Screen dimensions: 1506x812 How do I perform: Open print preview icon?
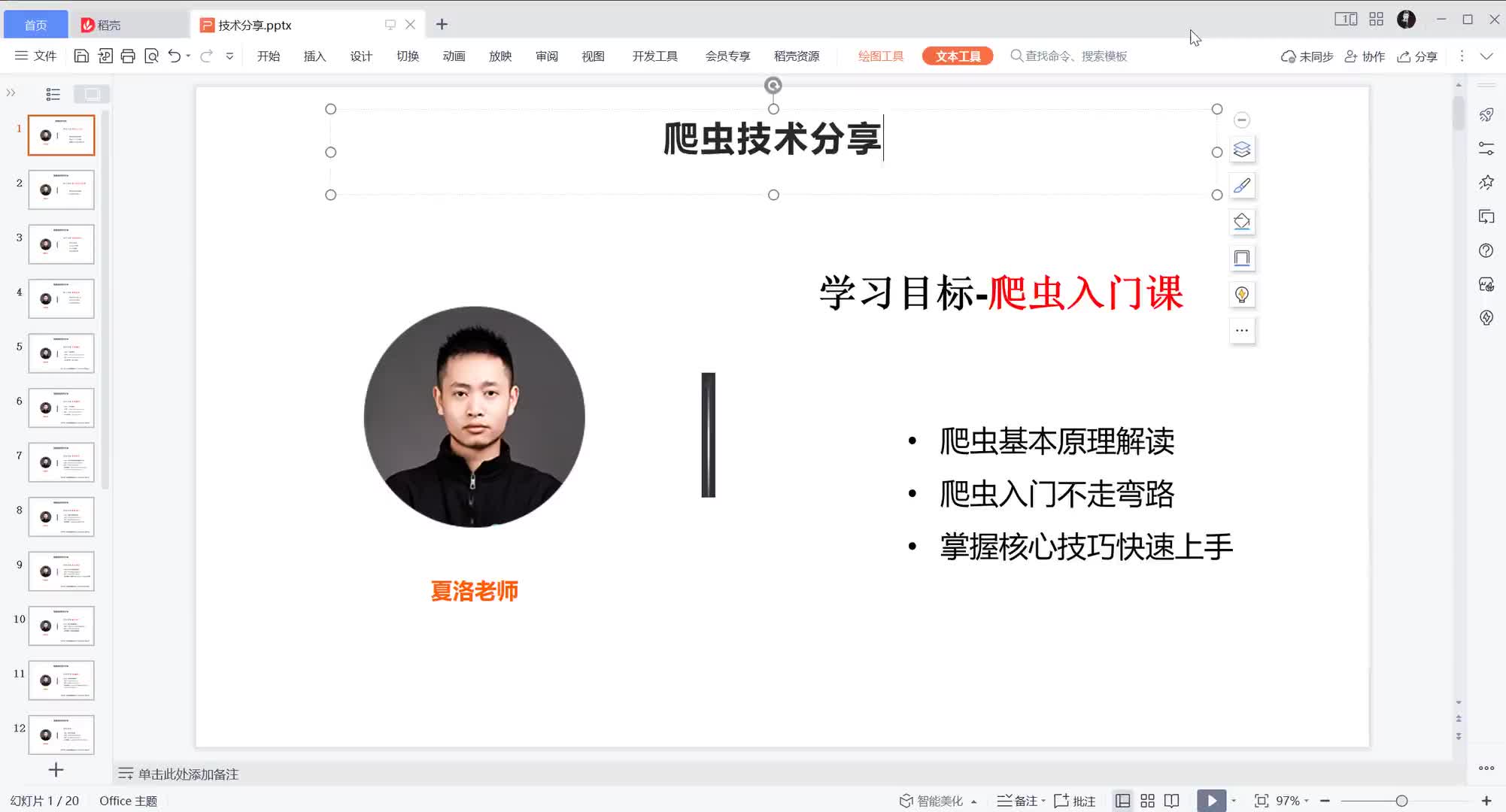pyautogui.click(x=151, y=56)
